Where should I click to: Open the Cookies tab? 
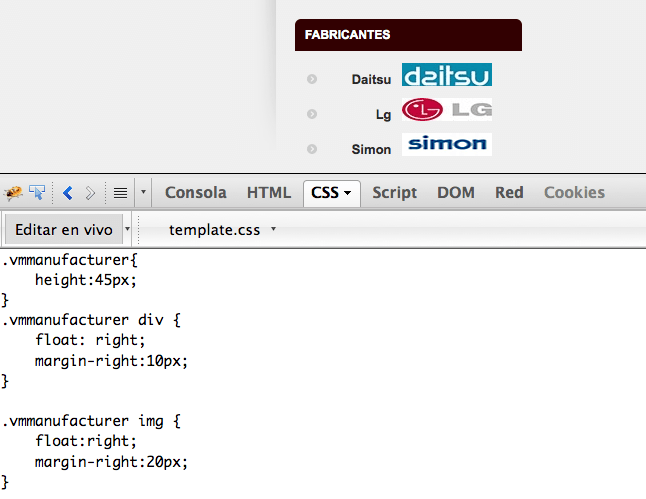[574, 192]
